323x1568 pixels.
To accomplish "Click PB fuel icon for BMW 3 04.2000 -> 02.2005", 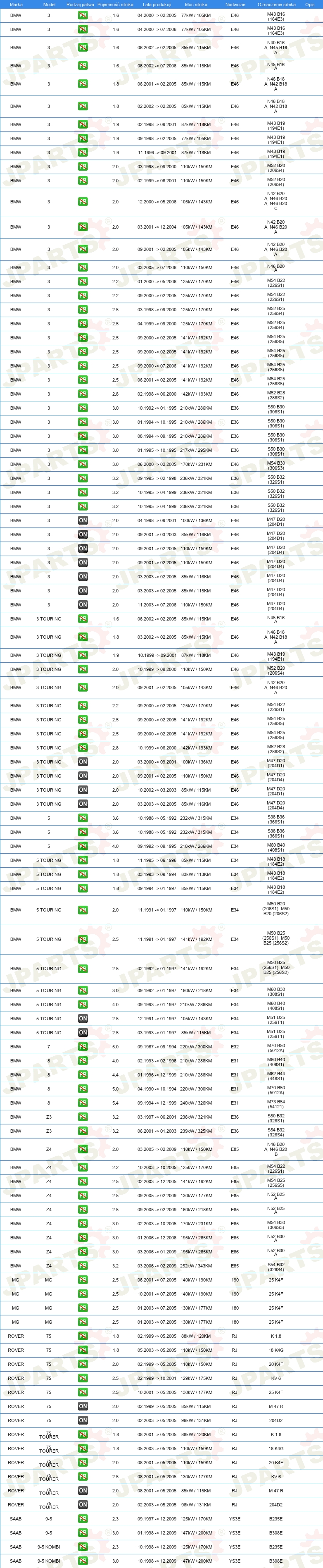I will pyautogui.click(x=83, y=15).
